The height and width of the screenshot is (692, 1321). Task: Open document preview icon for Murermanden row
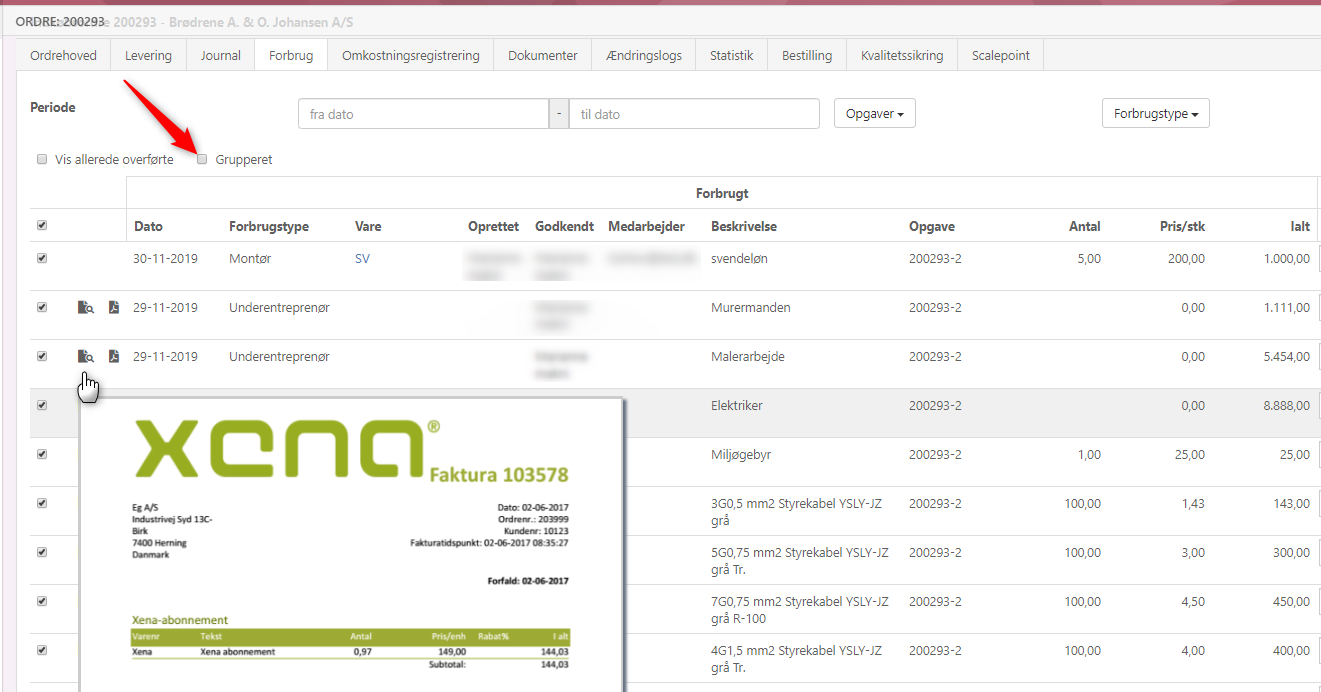86,308
